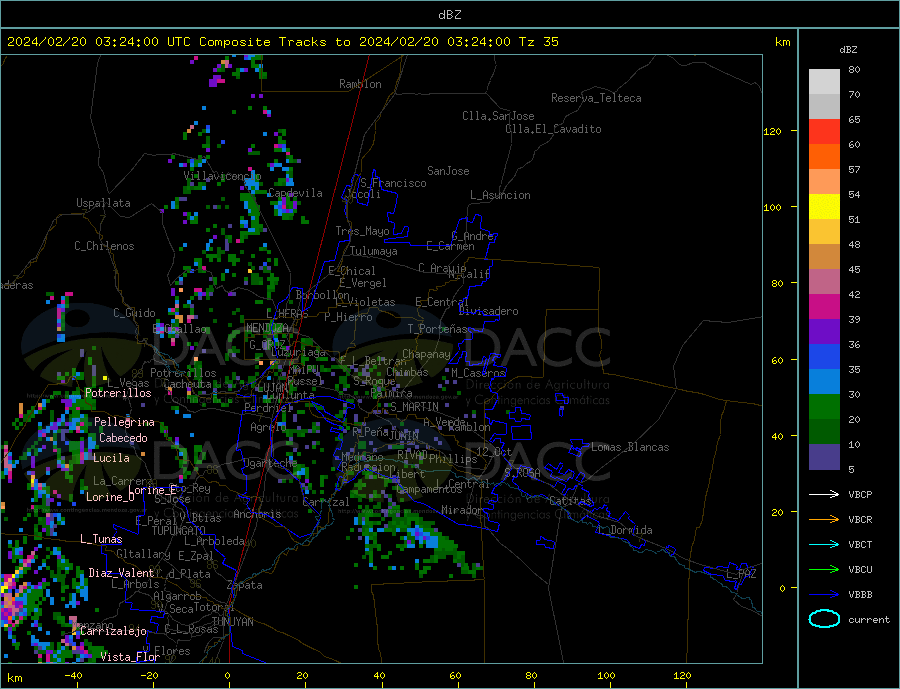
Task: Click the 'Mirador' map label
Action: 462,510
